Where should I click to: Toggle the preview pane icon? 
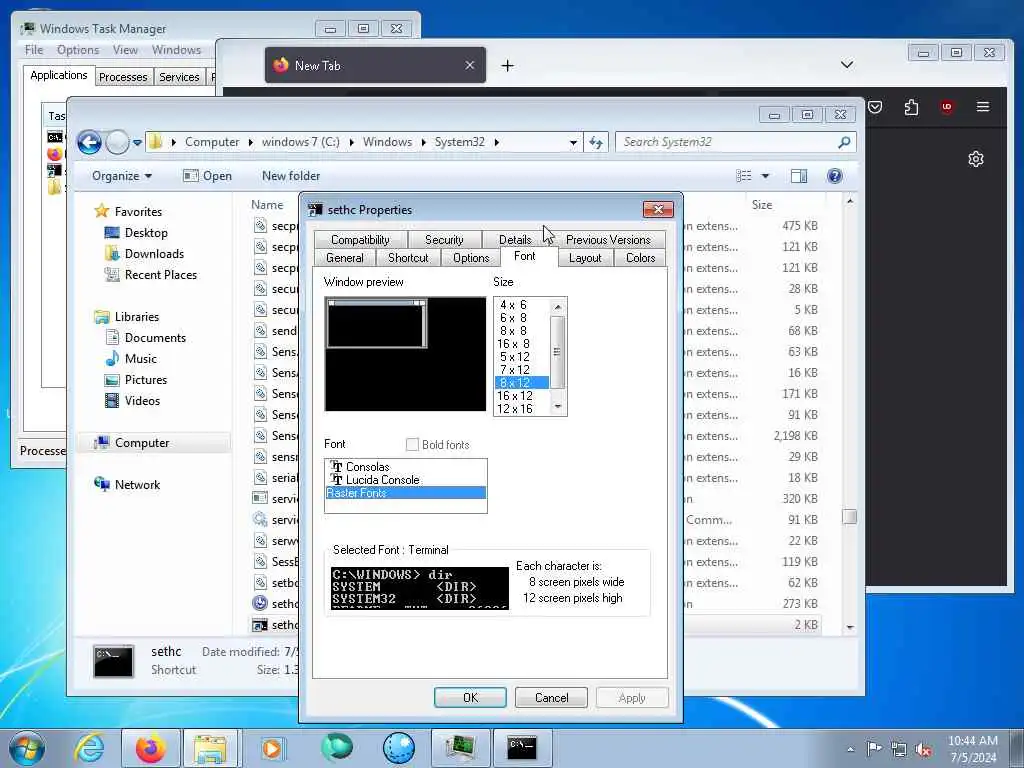click(799, 176)
